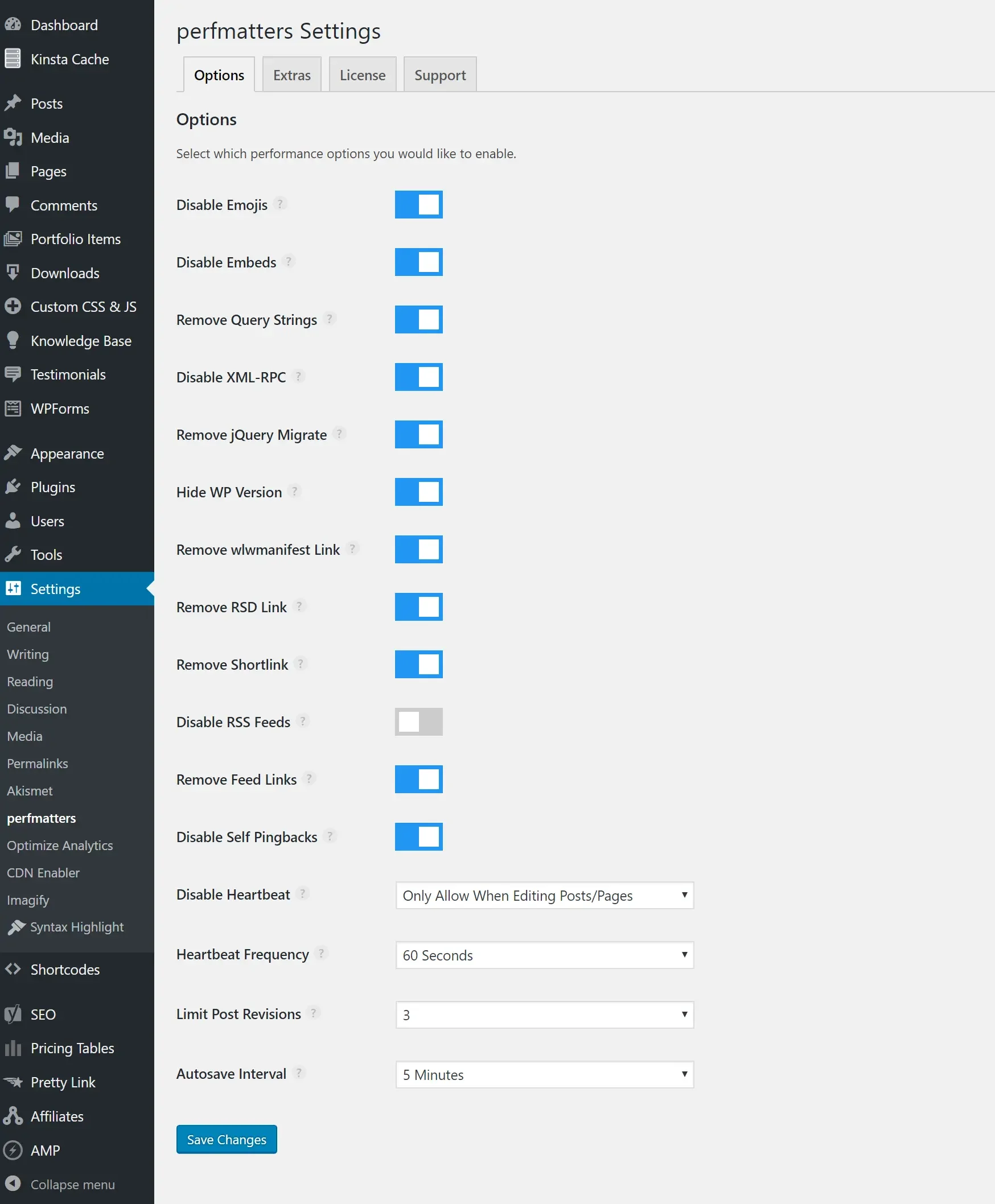The height and width of the screenshot is (1204, 995).
Task: Disable the Remove Query Strings toggle
Action: 418,320
